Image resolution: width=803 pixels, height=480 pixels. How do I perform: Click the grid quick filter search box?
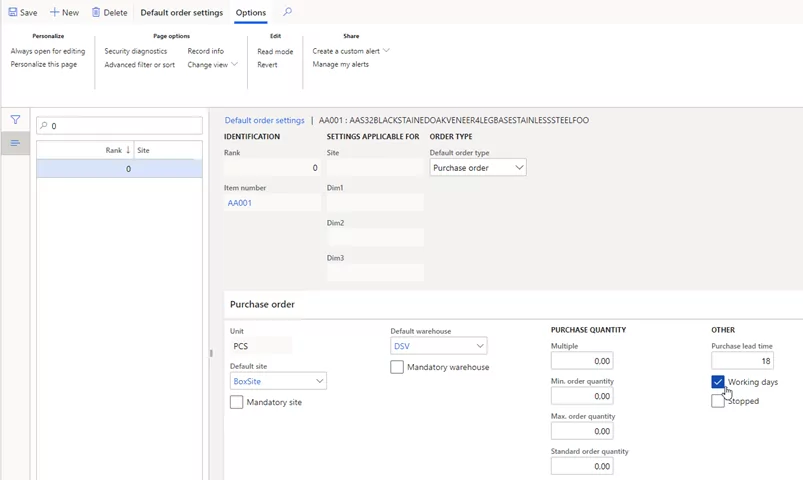pyautogui.click(x=120, y=126)
